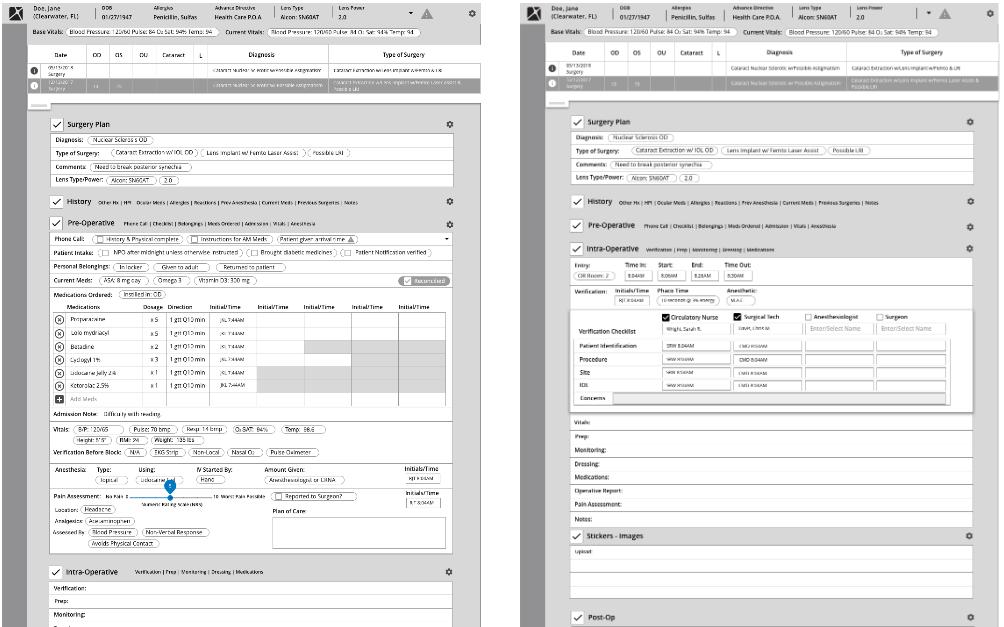Remove Lidocaine jelly from medications list

(x=60, y=373)
